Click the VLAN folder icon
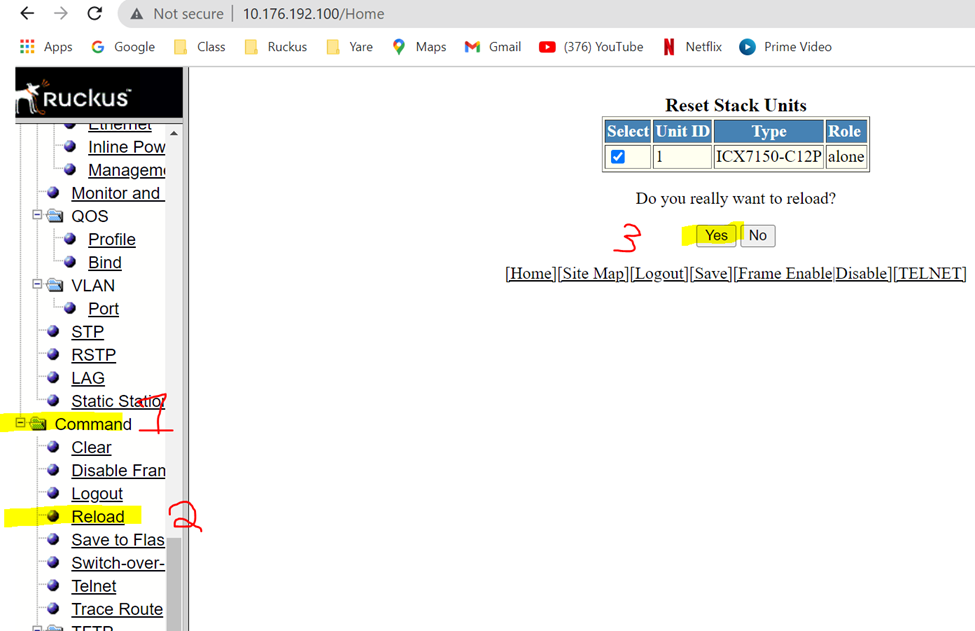 coord(55,285)
